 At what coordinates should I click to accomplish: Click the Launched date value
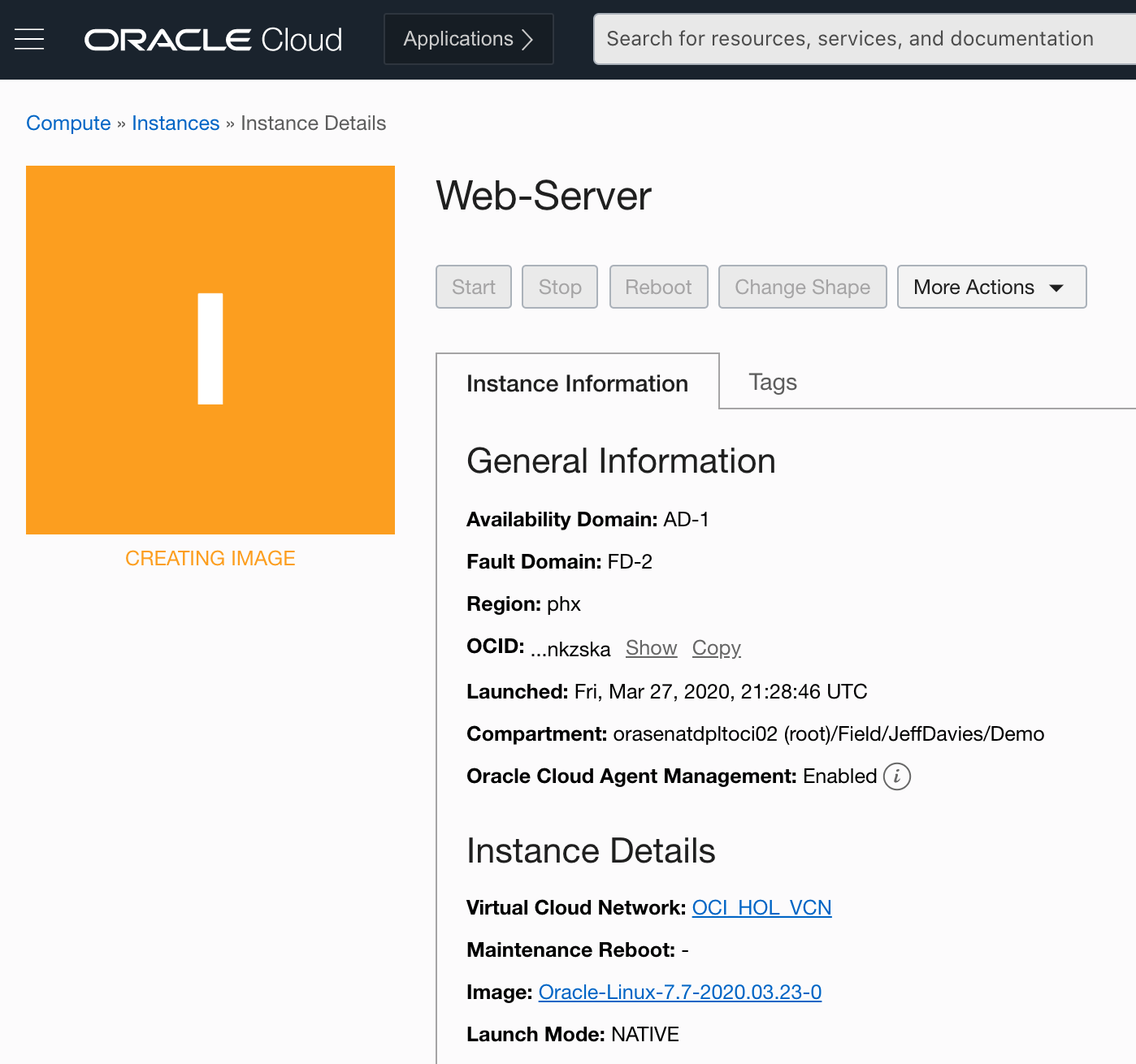tap(721, 692)
